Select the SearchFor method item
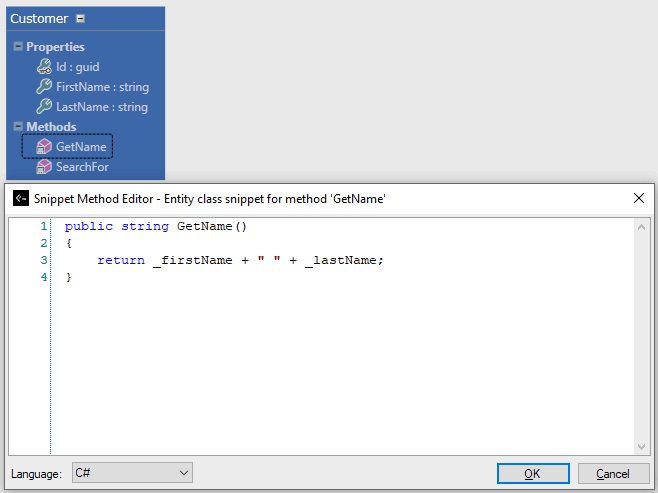 (82, 167)
